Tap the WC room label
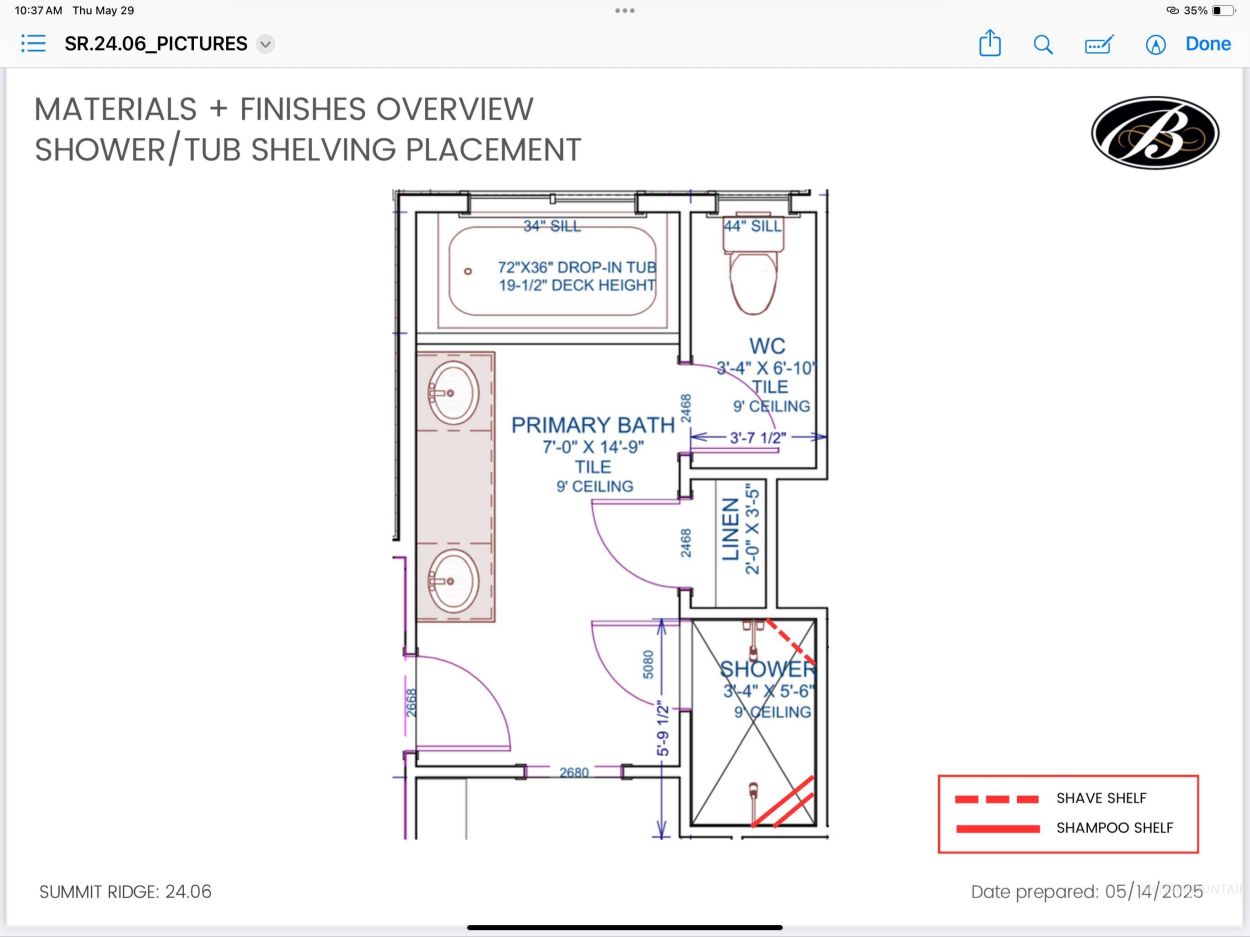The image size is (1250, 937). (767, 347)
